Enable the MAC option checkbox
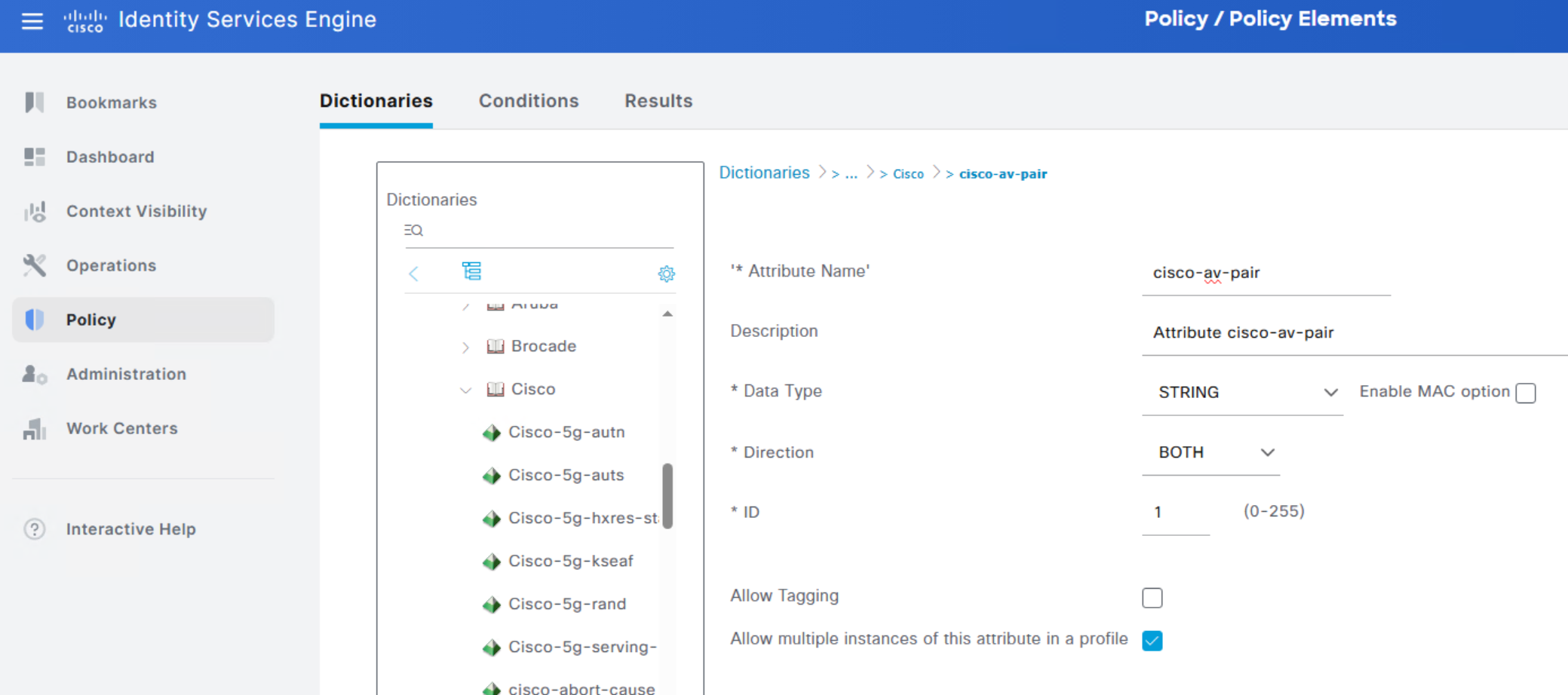 [x=1527, y=393]
